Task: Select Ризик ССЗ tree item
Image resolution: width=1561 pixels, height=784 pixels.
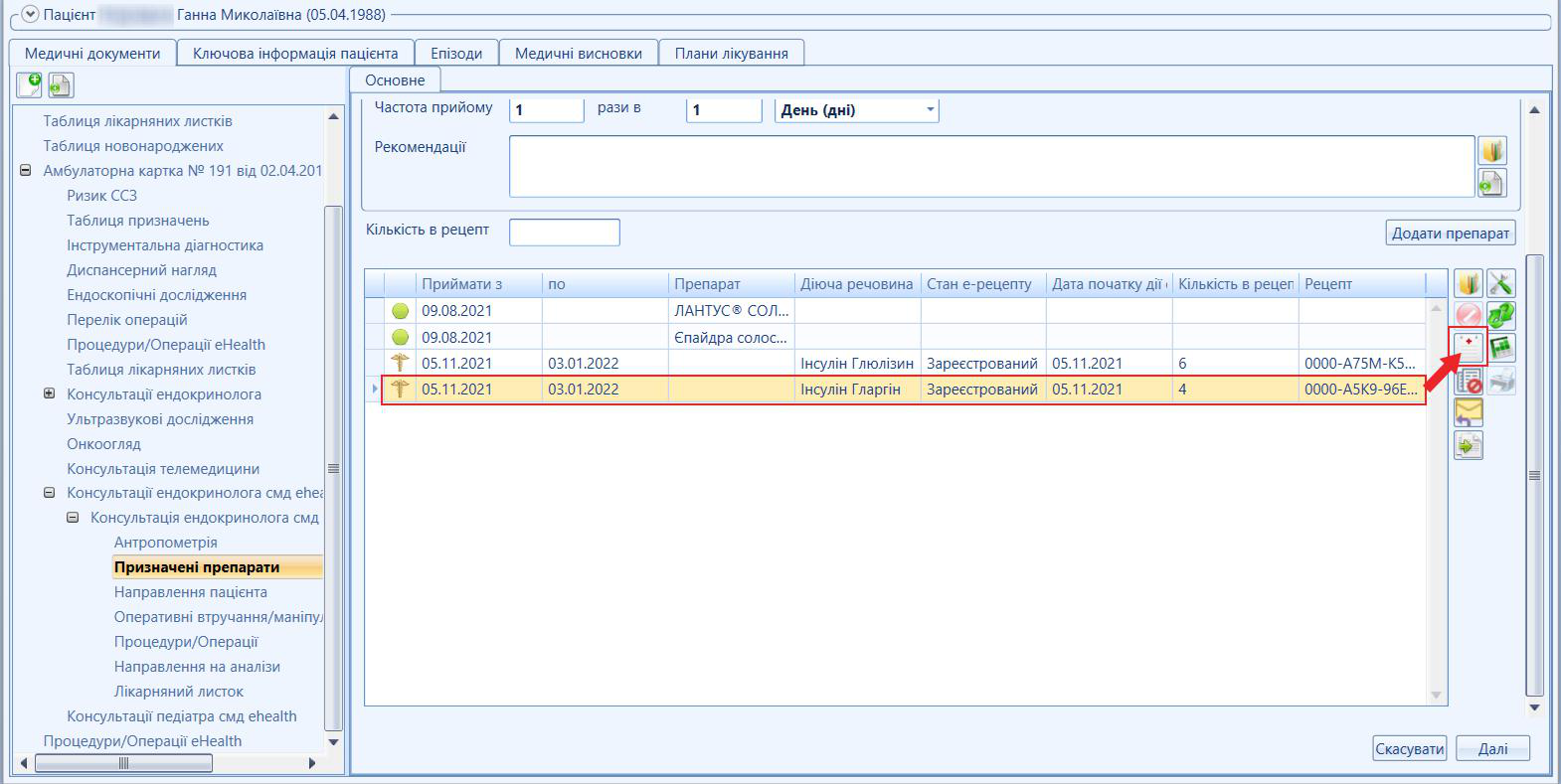Action: click(x=101, y=195)
